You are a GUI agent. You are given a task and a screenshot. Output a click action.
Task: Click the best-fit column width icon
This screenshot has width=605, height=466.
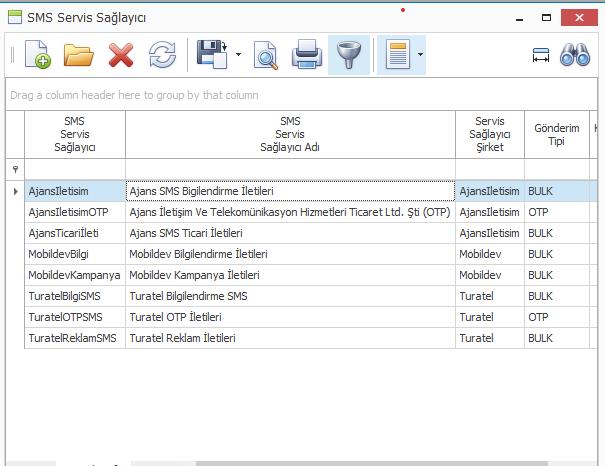coord(541,55)
